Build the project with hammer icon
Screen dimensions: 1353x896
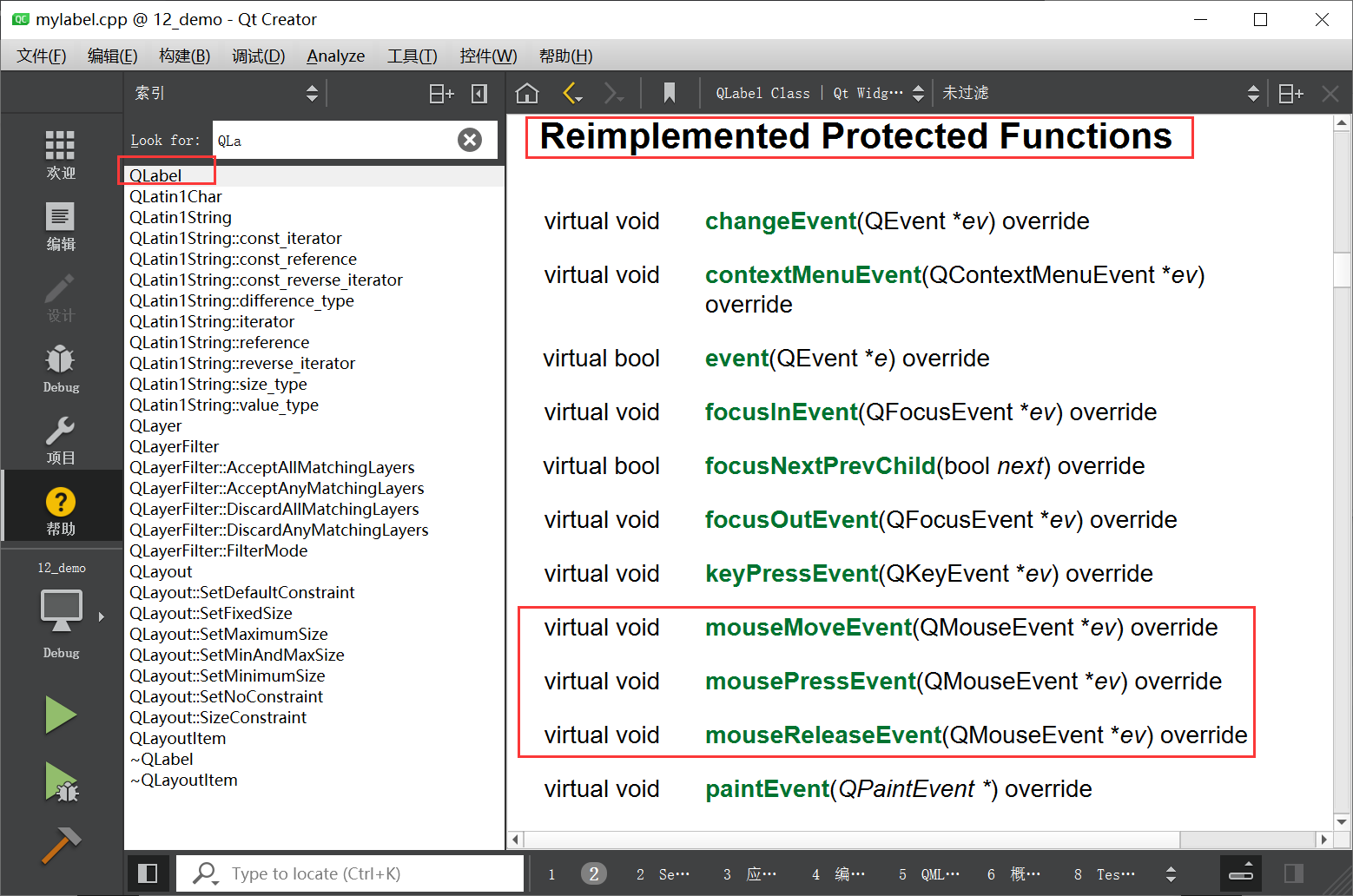[x=61, y=845]
